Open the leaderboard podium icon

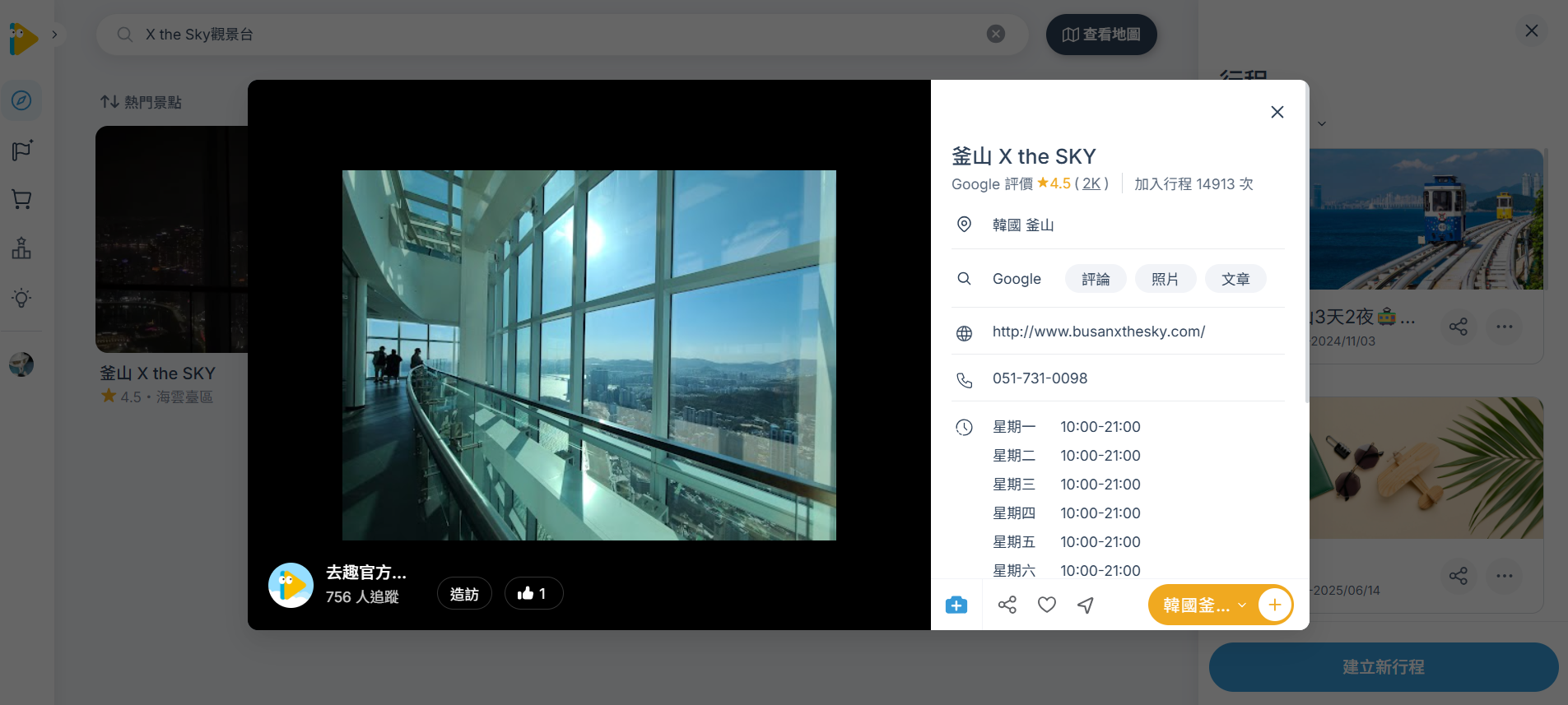tap(21, 248)
